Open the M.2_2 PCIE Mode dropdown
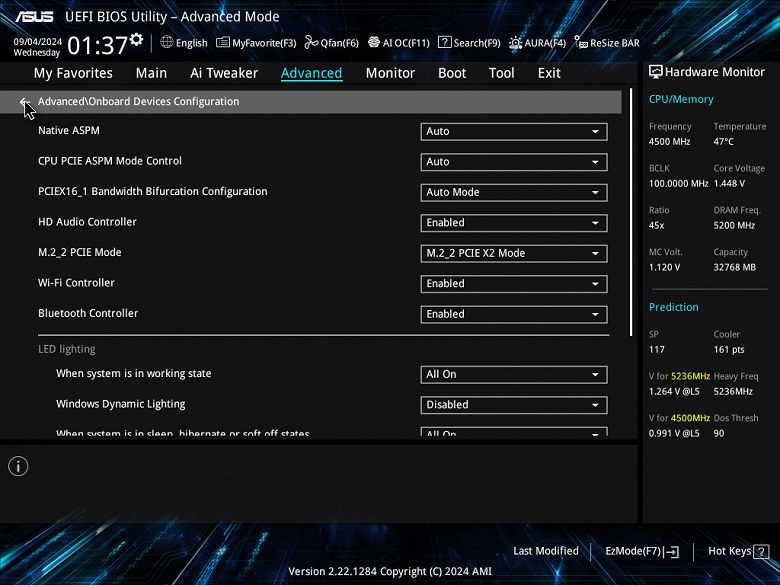The image size is (780, 585). (514, 253)
